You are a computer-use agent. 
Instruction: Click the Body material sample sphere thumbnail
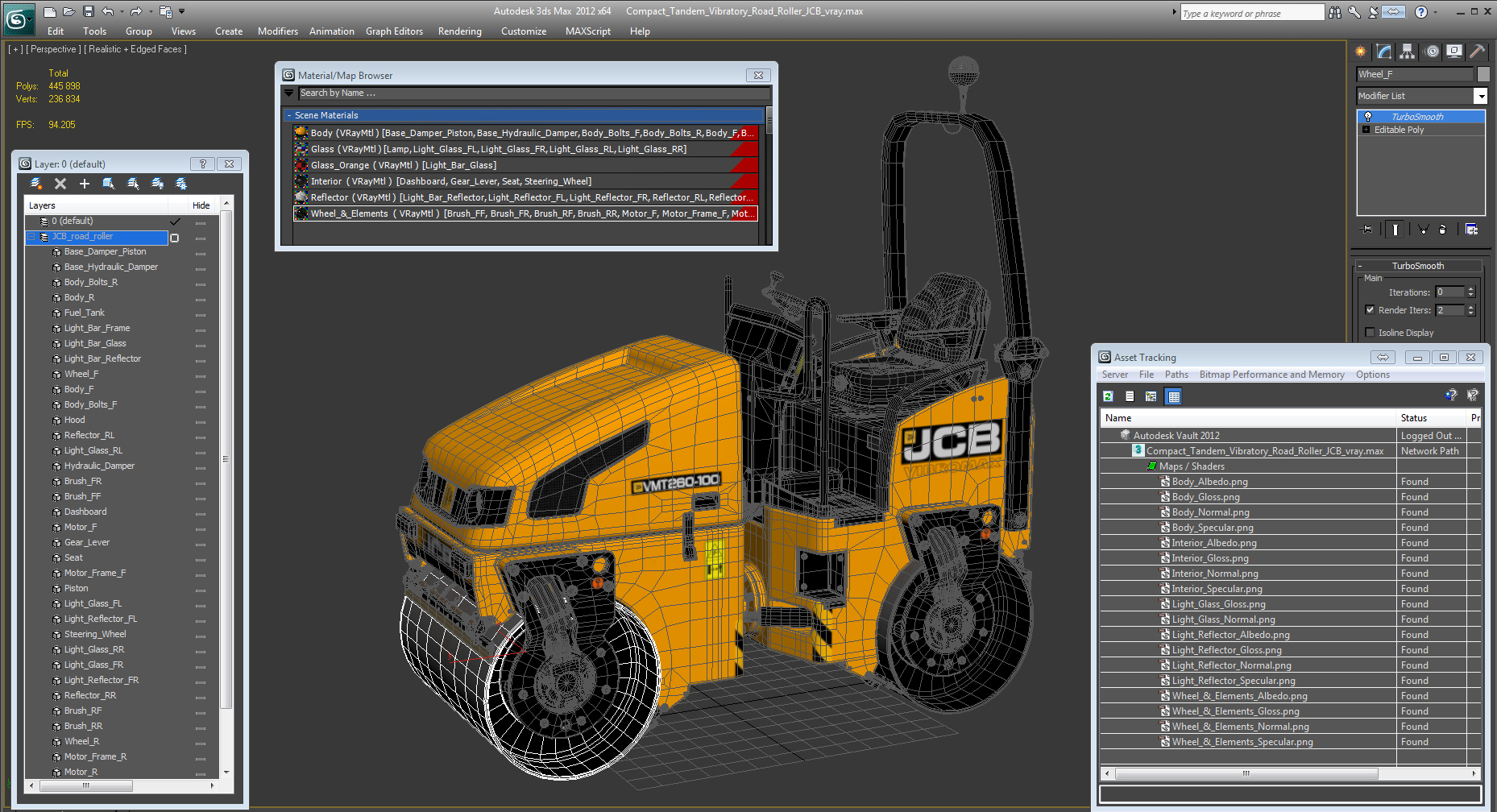(x=301, y=133)
